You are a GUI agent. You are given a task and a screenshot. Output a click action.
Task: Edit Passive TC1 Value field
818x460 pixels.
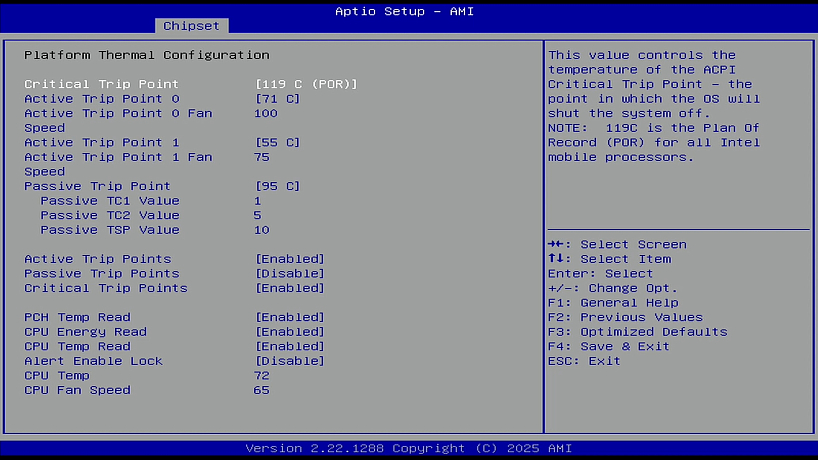pyautogui.click(x=258, y=201)
